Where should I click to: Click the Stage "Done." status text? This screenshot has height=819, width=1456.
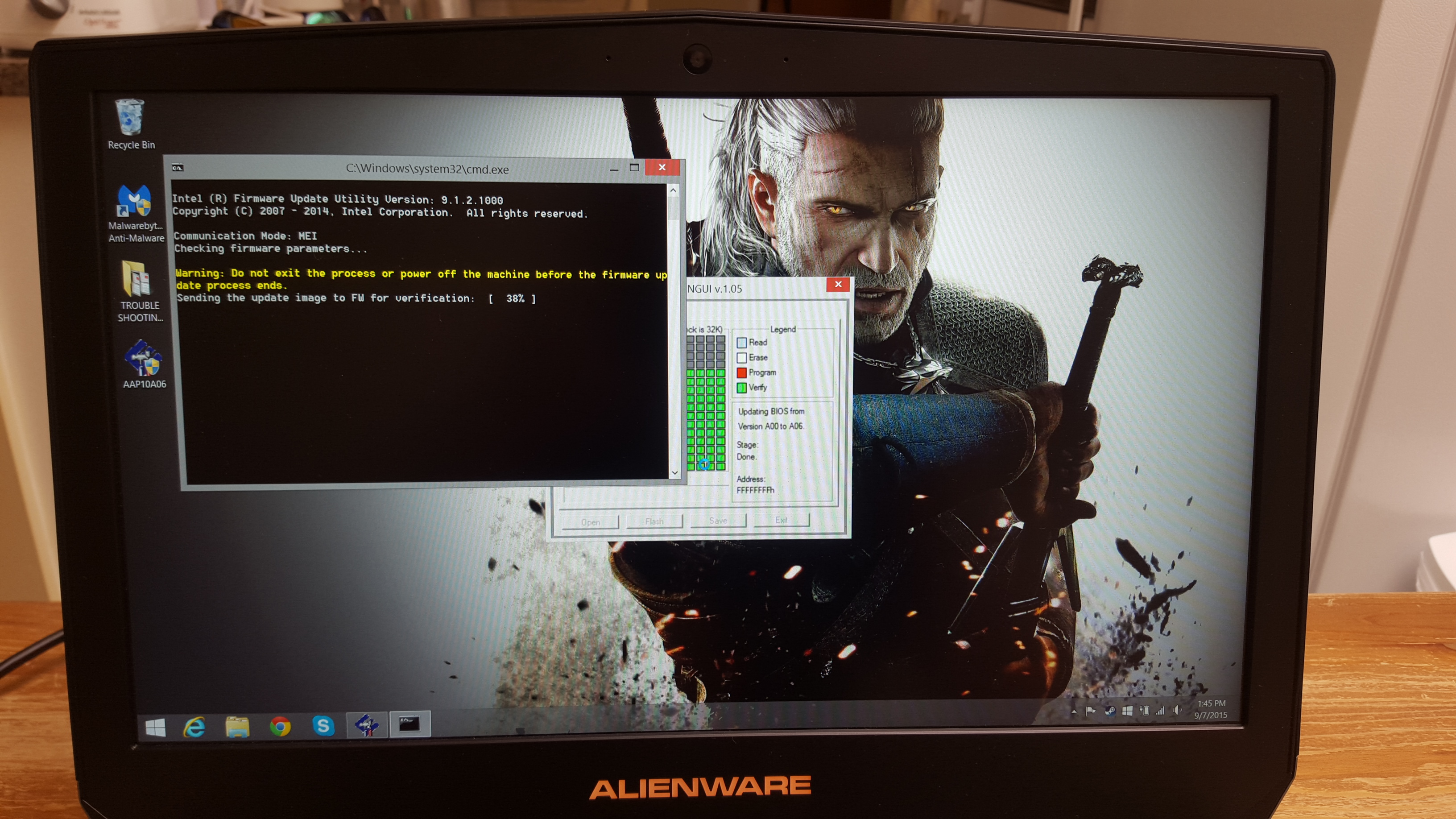point(746,457)
